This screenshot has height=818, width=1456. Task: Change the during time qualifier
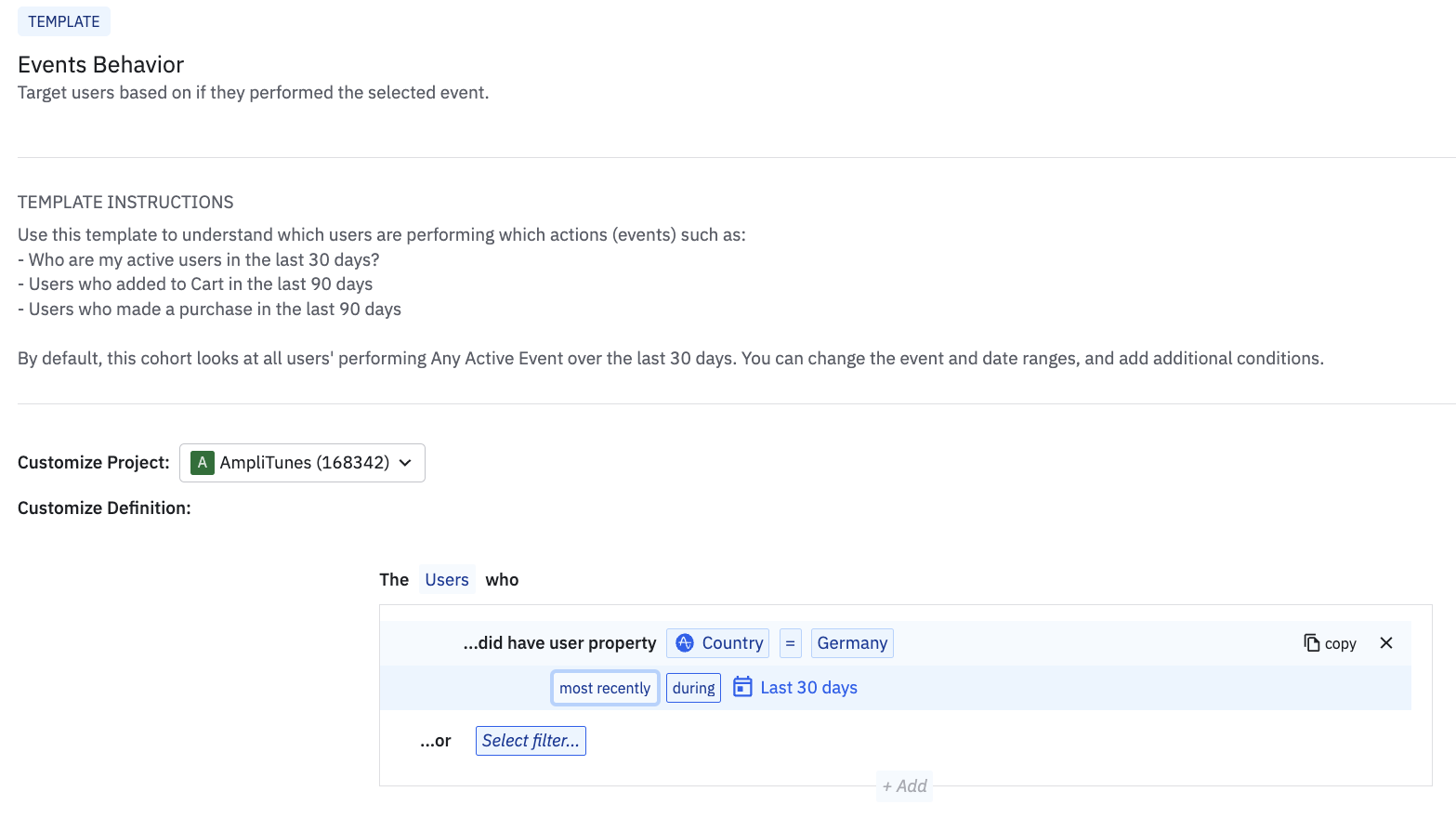(x=693, y=688)
